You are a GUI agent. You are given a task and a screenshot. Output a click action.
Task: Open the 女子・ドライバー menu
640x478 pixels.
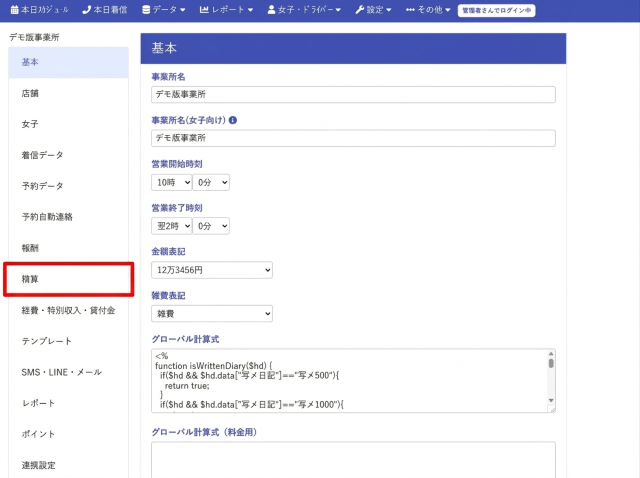304,10
